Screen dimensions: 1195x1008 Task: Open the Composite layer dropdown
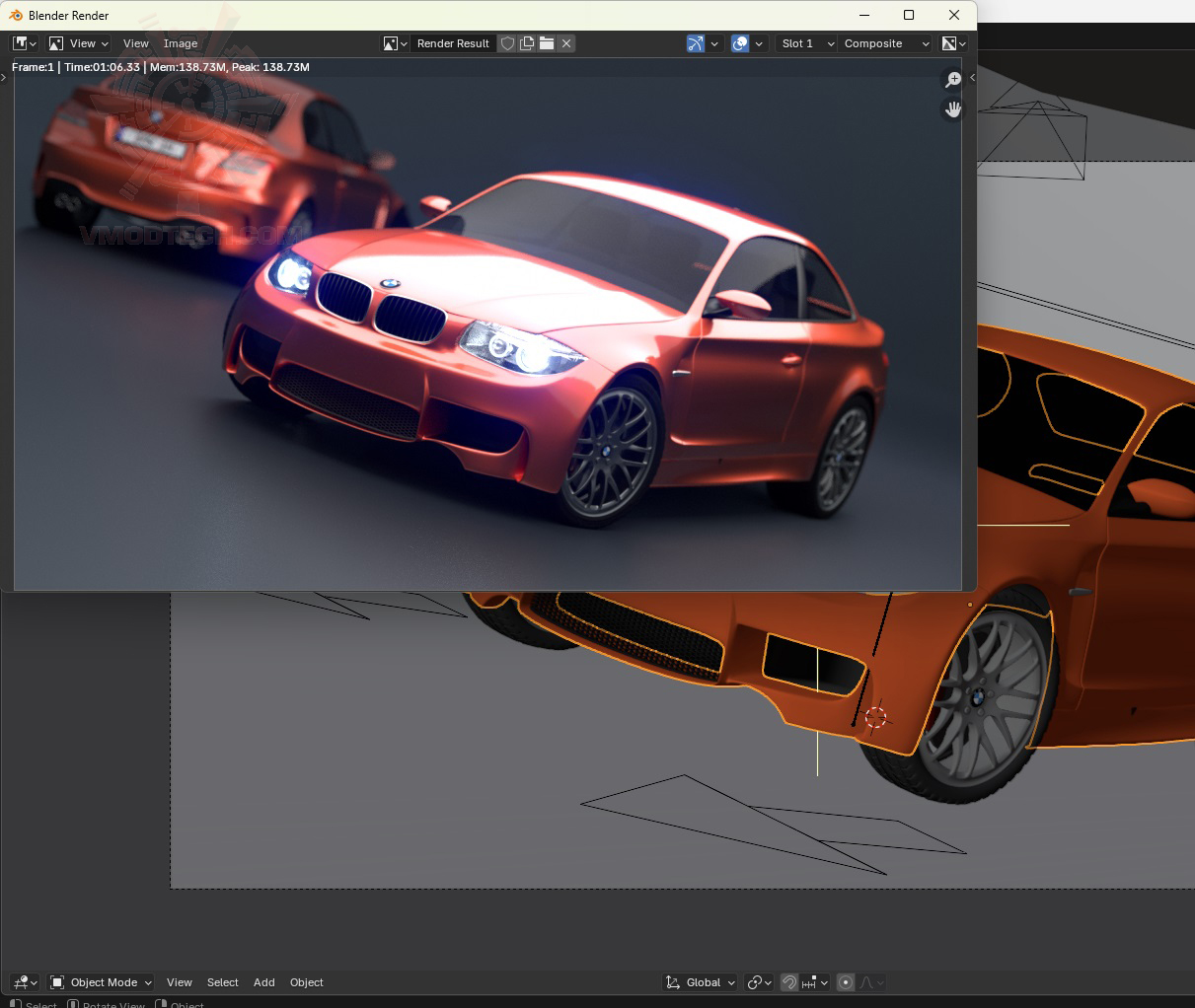pos(885,43)
